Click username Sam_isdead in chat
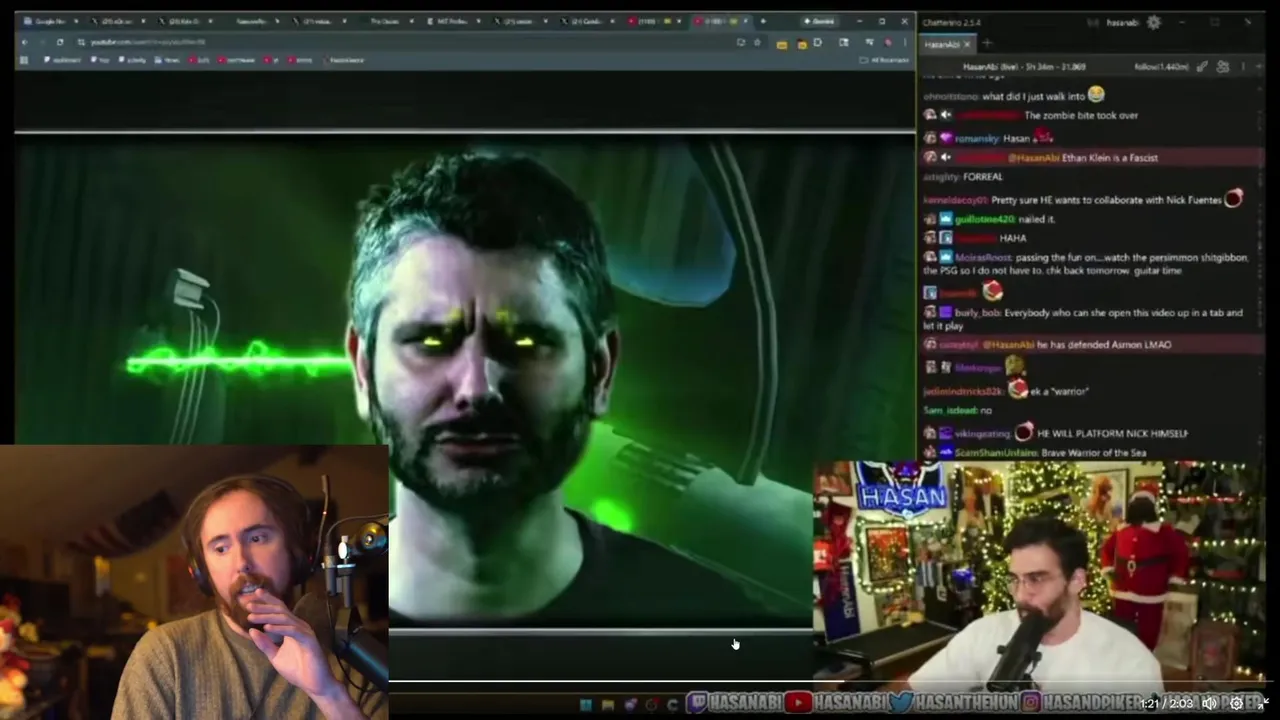Image resolution: width=1280 pixels, height=720 pixels. click(950, 411)
